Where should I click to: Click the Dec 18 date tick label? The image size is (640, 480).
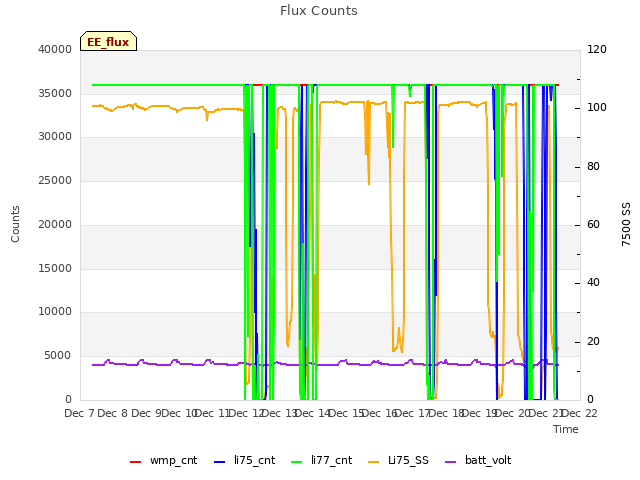point(446,413)
